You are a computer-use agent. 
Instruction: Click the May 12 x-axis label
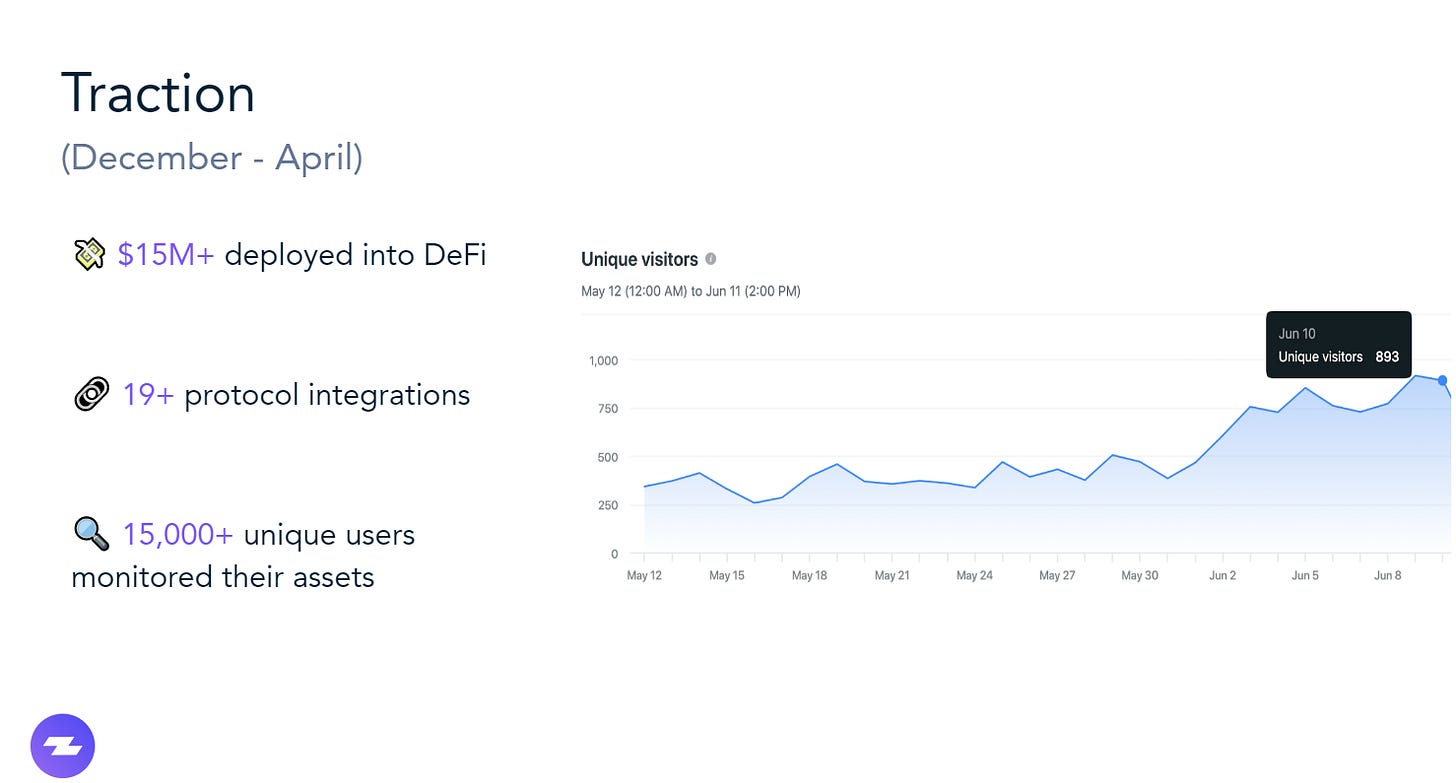click(644, 576)
